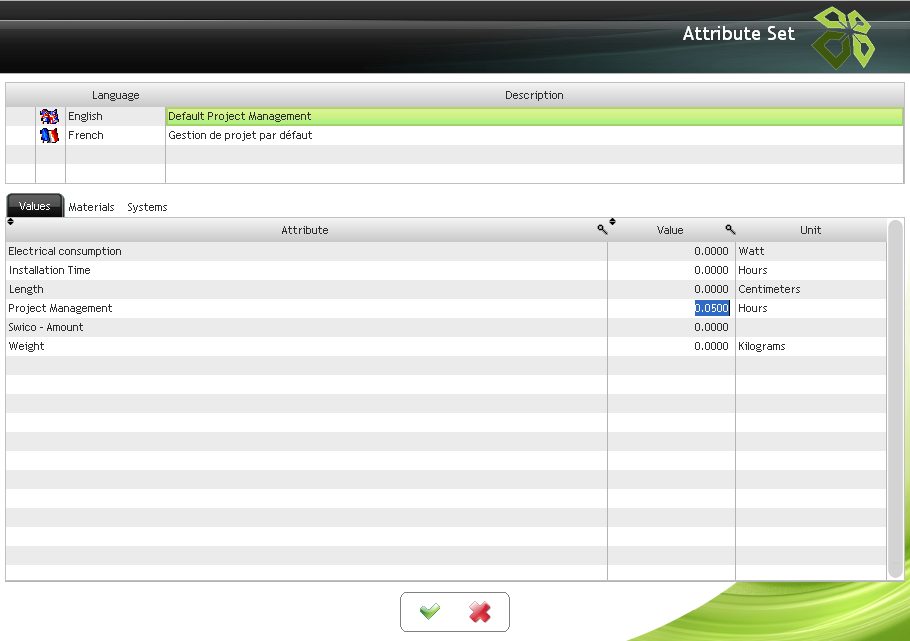The image size is (910, 641).
Task: Open search in Value column header
Action: [730, 229]
